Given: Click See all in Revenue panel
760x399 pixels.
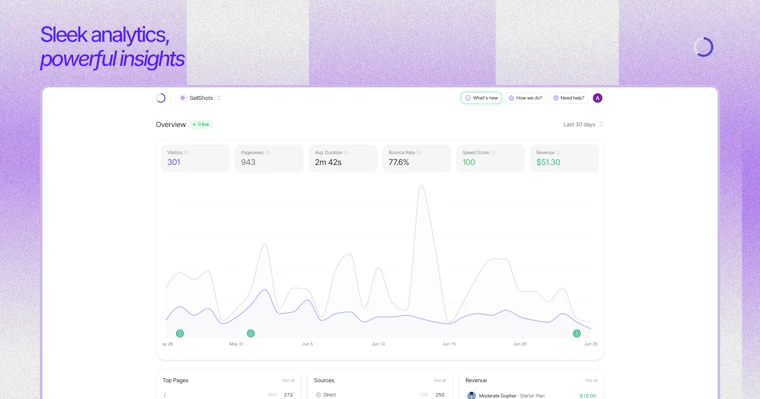Looking at the screenshot, I should coord(591,381).
